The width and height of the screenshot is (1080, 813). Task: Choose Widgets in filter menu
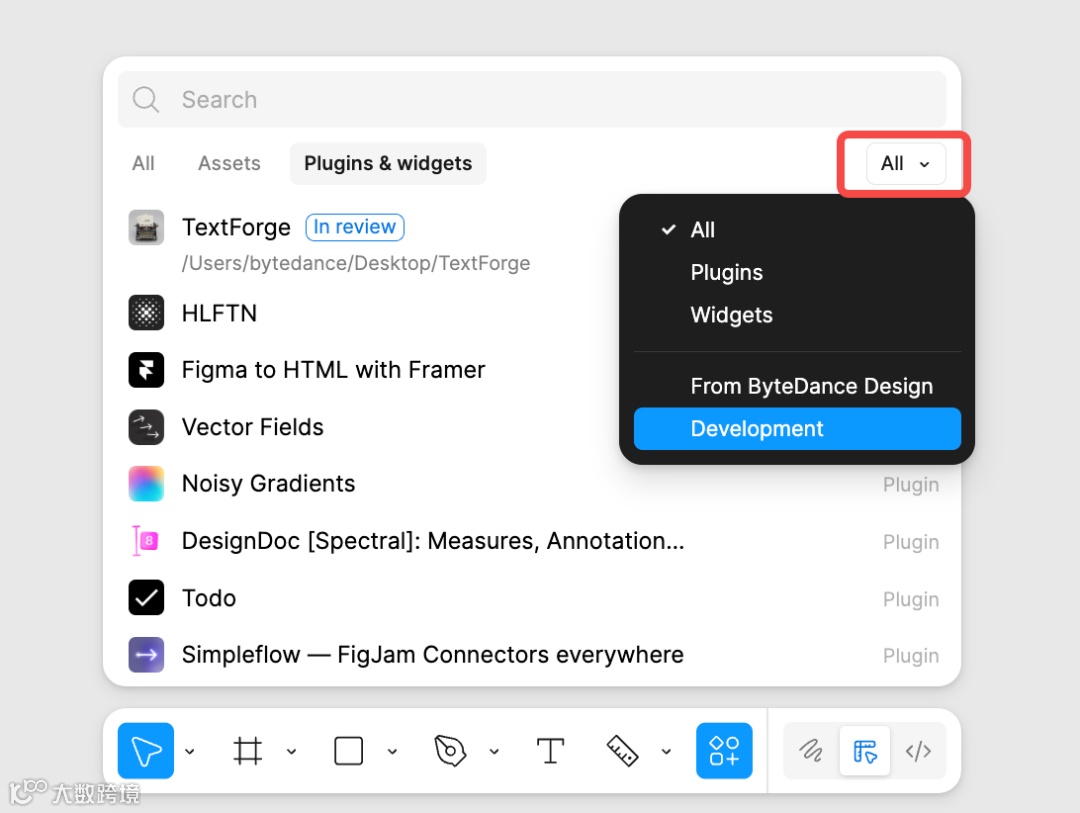[797, 316]
